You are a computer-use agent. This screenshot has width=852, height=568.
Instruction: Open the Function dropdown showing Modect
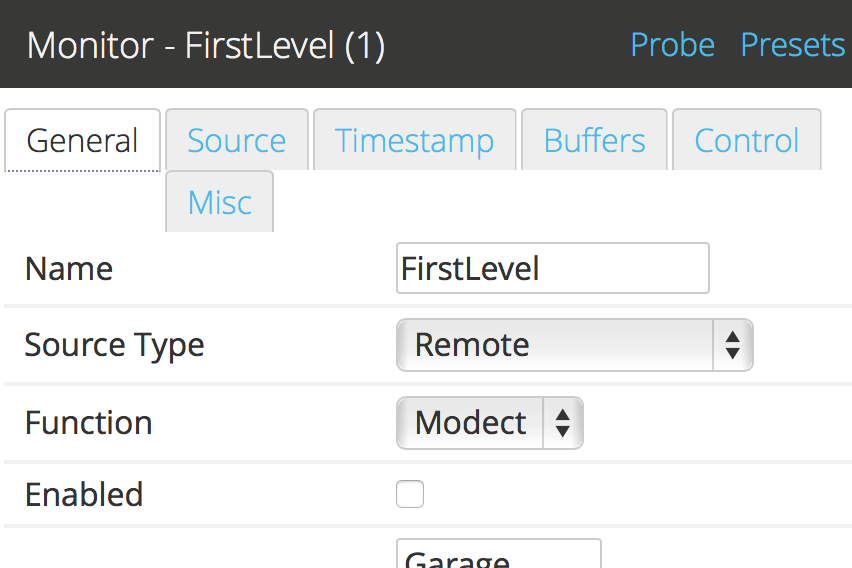tap(490, 423)
